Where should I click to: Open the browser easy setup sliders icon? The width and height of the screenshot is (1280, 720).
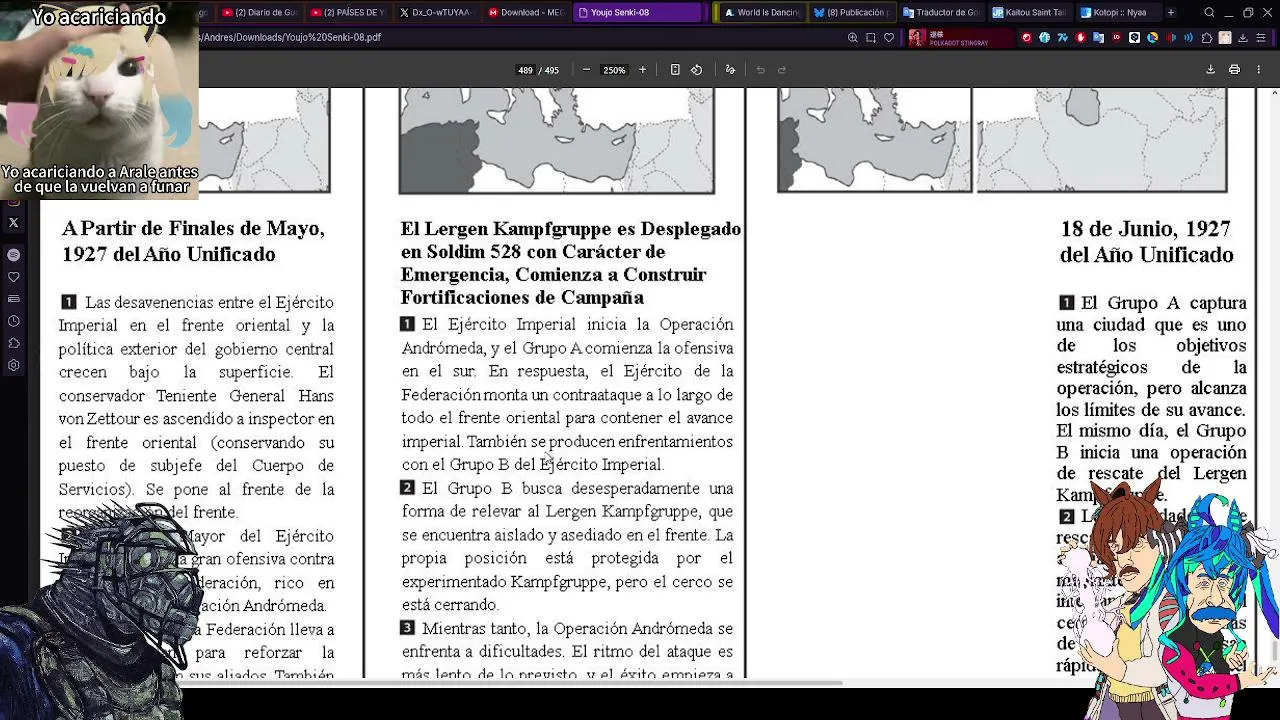click(1261, 38)
